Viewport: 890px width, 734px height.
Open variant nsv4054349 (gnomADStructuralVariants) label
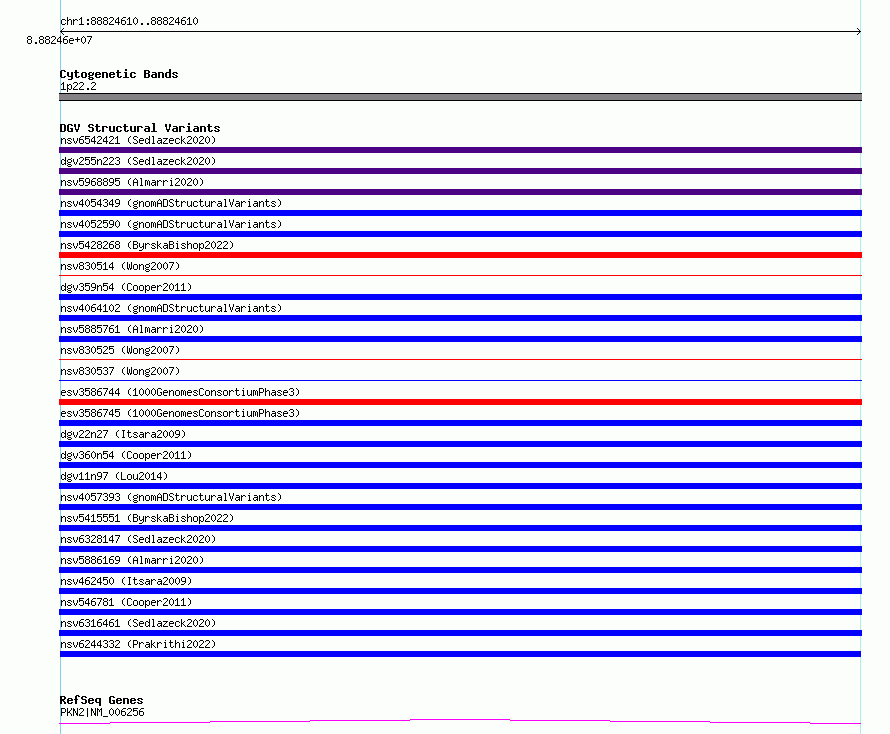[x=171, y=203]
